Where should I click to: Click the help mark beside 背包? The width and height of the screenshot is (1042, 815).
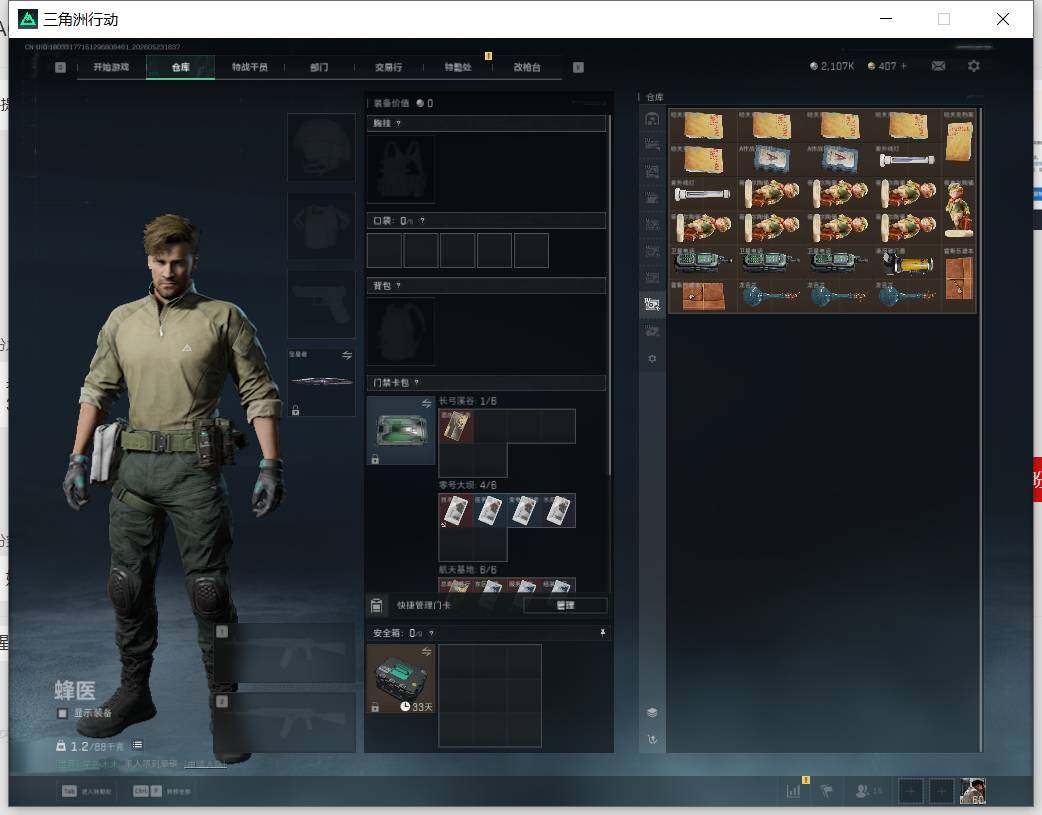click(398, 286)
